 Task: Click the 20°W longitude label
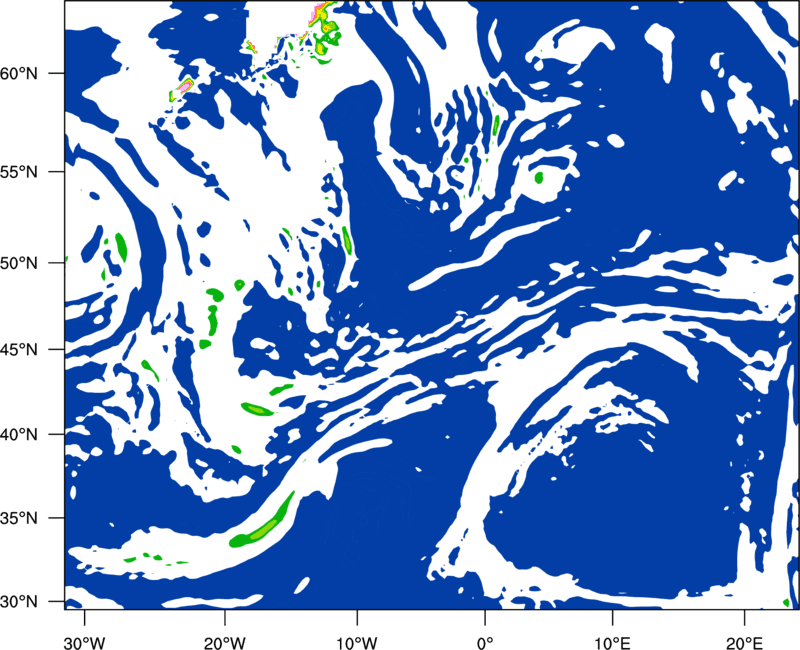pyautogui.click(x=225, y=643)
